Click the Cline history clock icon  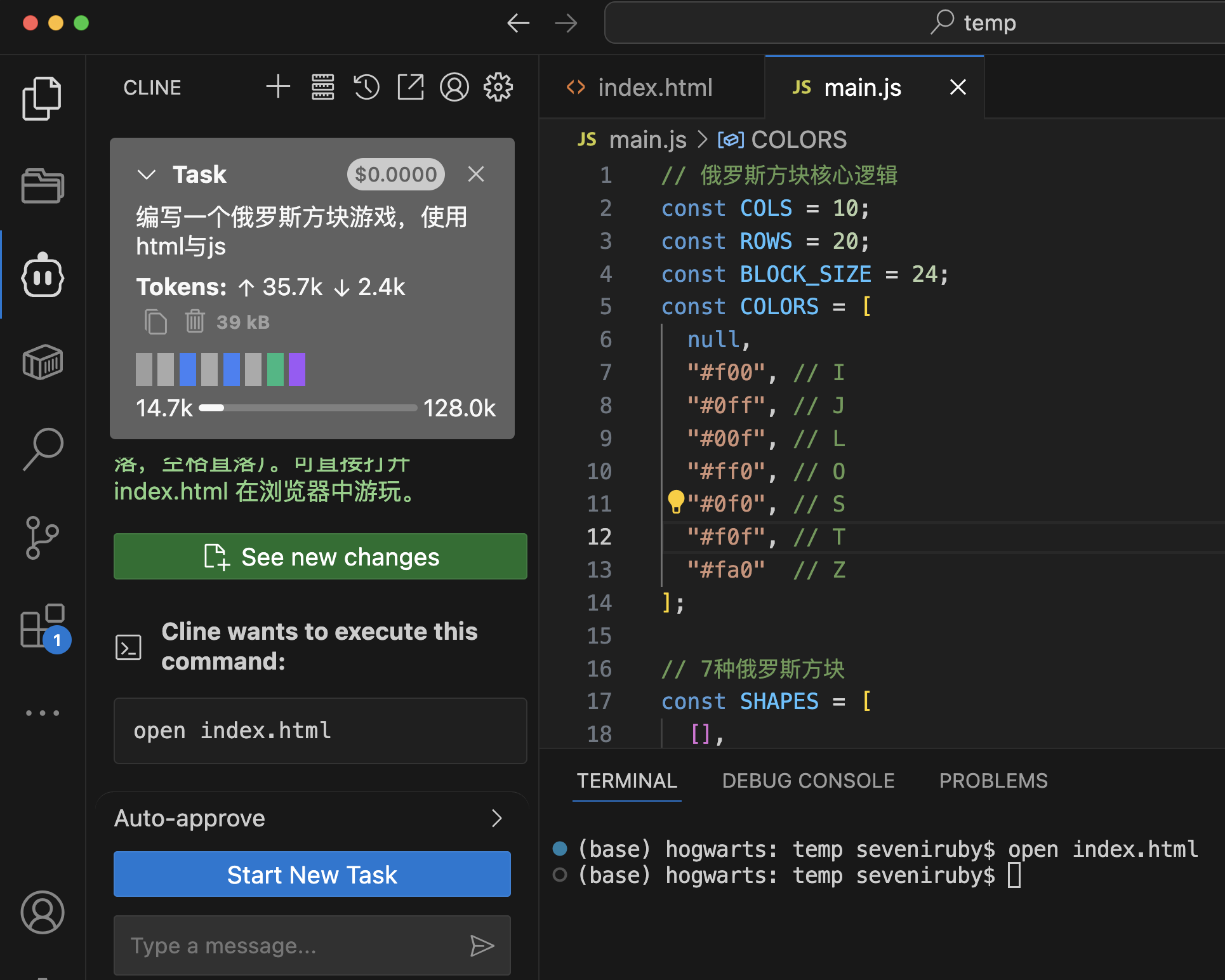[366, 87]
